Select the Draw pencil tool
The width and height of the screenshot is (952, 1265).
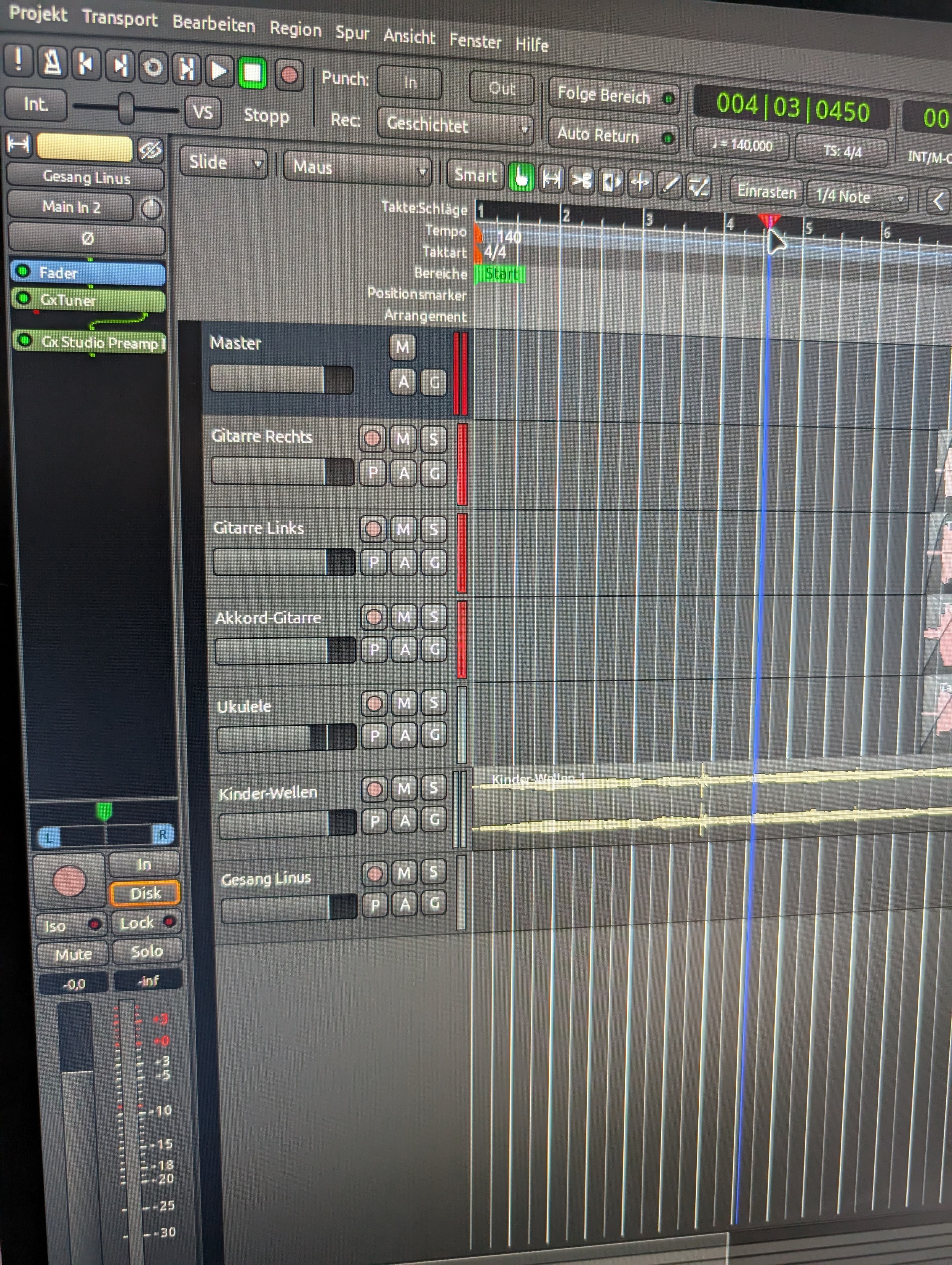pyautogui.click(x=669, y=185)
